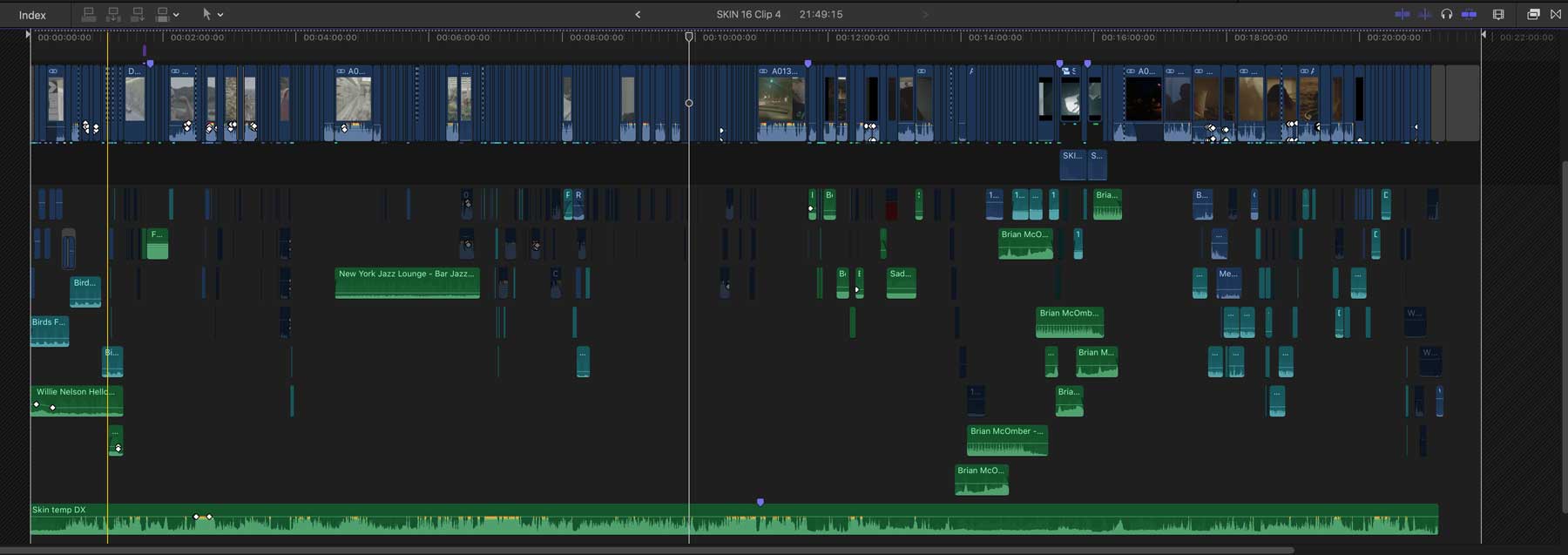Select the Brian McOmber - audio clip

click(1007, 440)
